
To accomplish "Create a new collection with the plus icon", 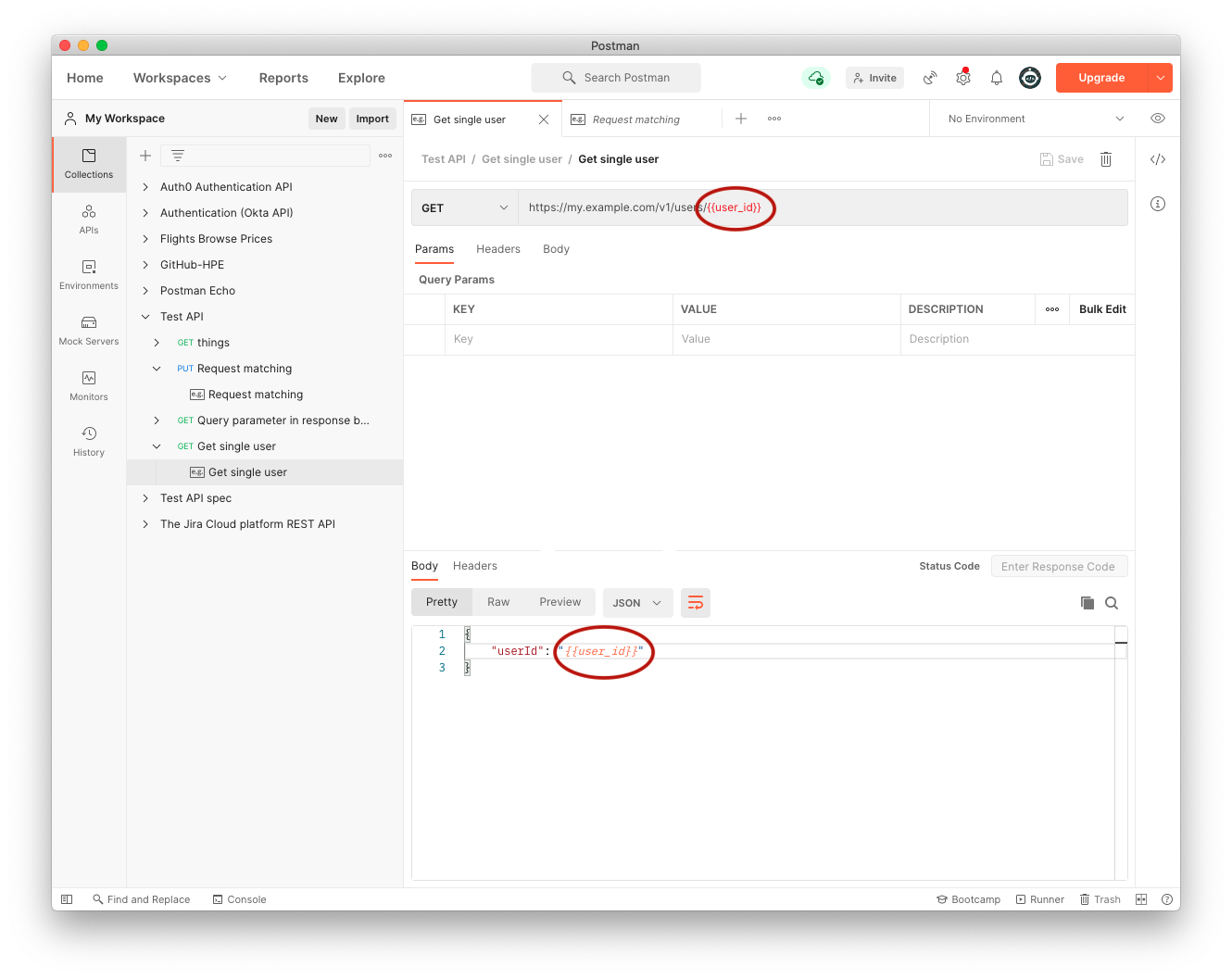I will (x=145, y=156).
